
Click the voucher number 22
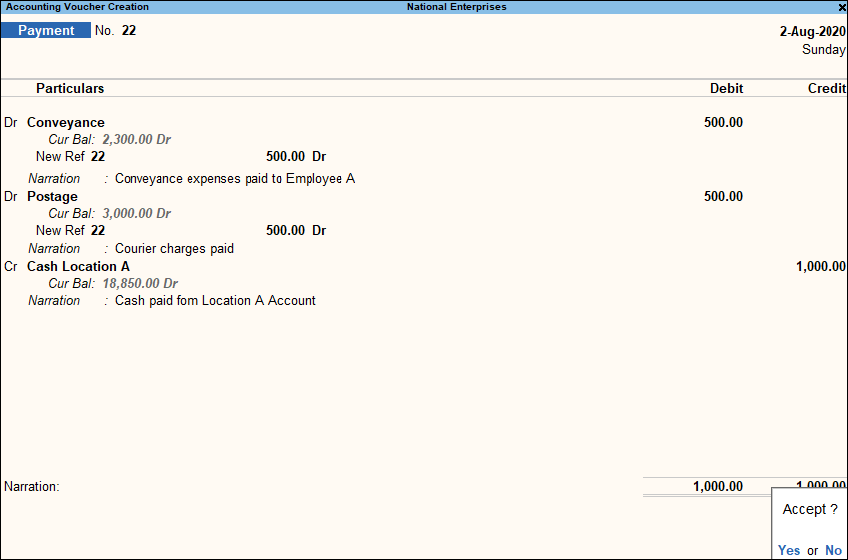[x=129, y=30]
